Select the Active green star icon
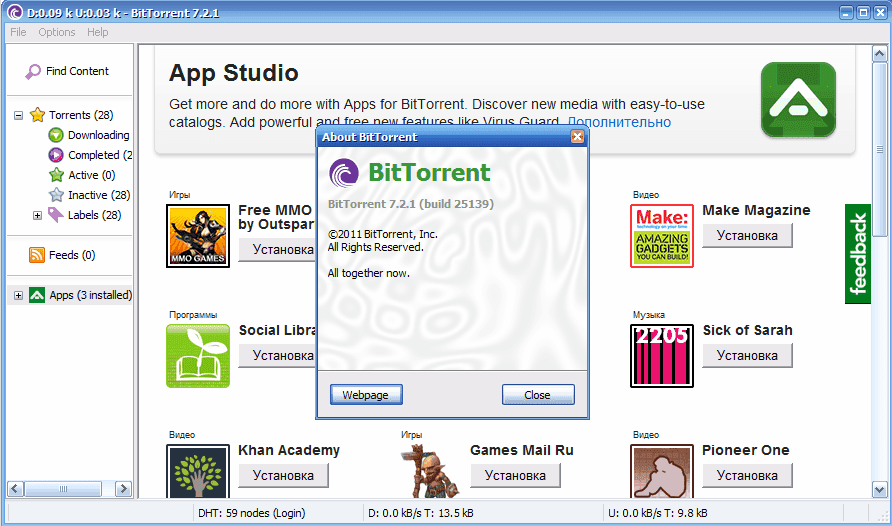 pos(56,175)
